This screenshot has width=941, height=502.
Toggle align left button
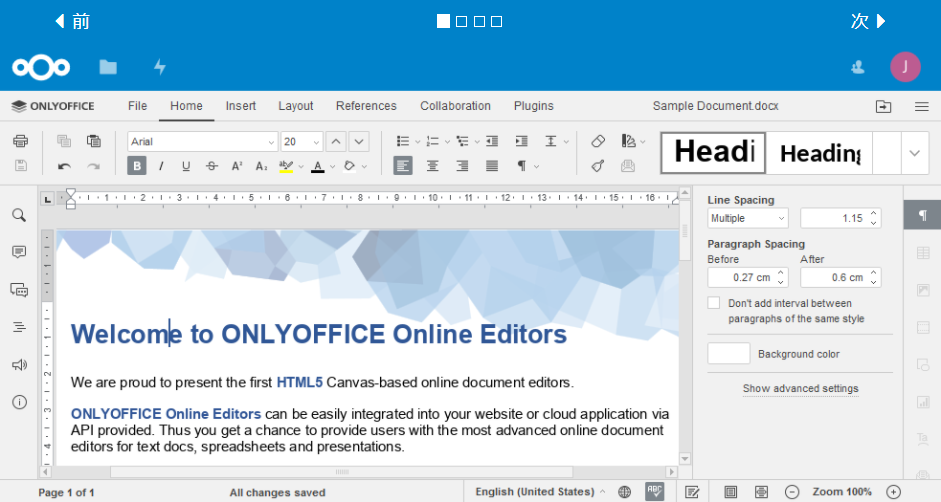tap(403, 166)
